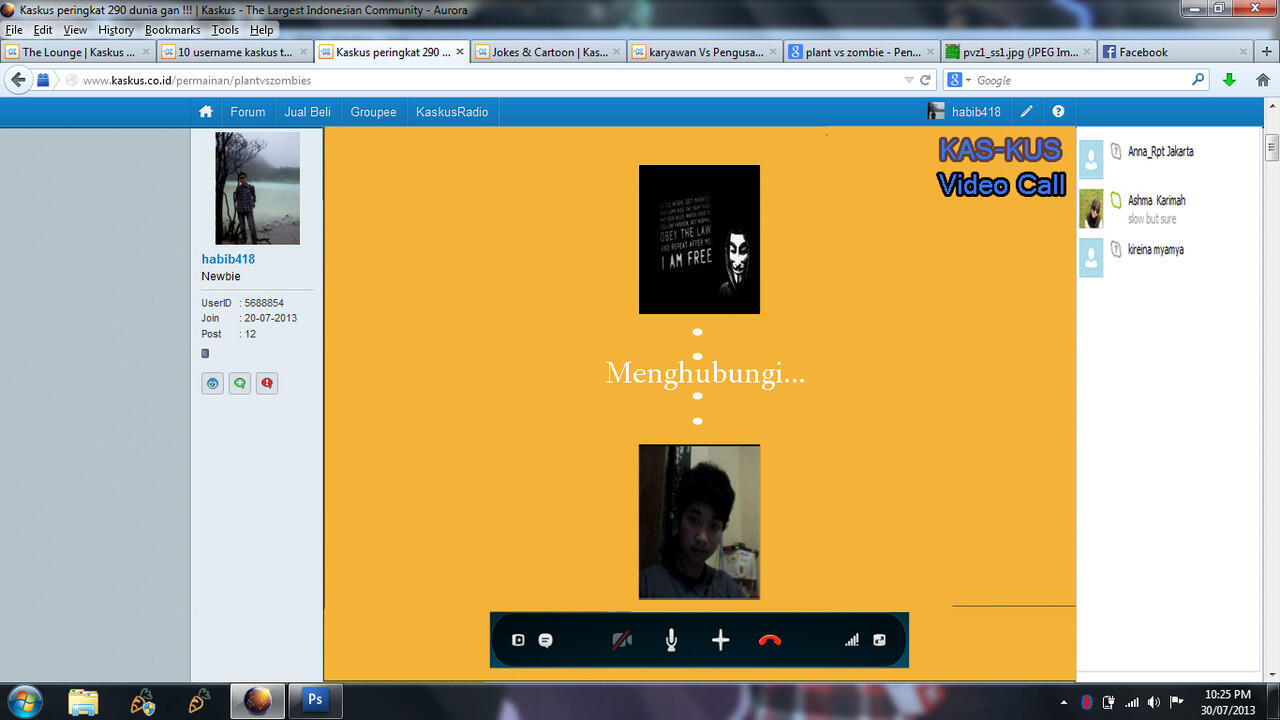Open the volume control in system tray
The height and width of the screenshot is (720, 1280).
point(1154,702)
